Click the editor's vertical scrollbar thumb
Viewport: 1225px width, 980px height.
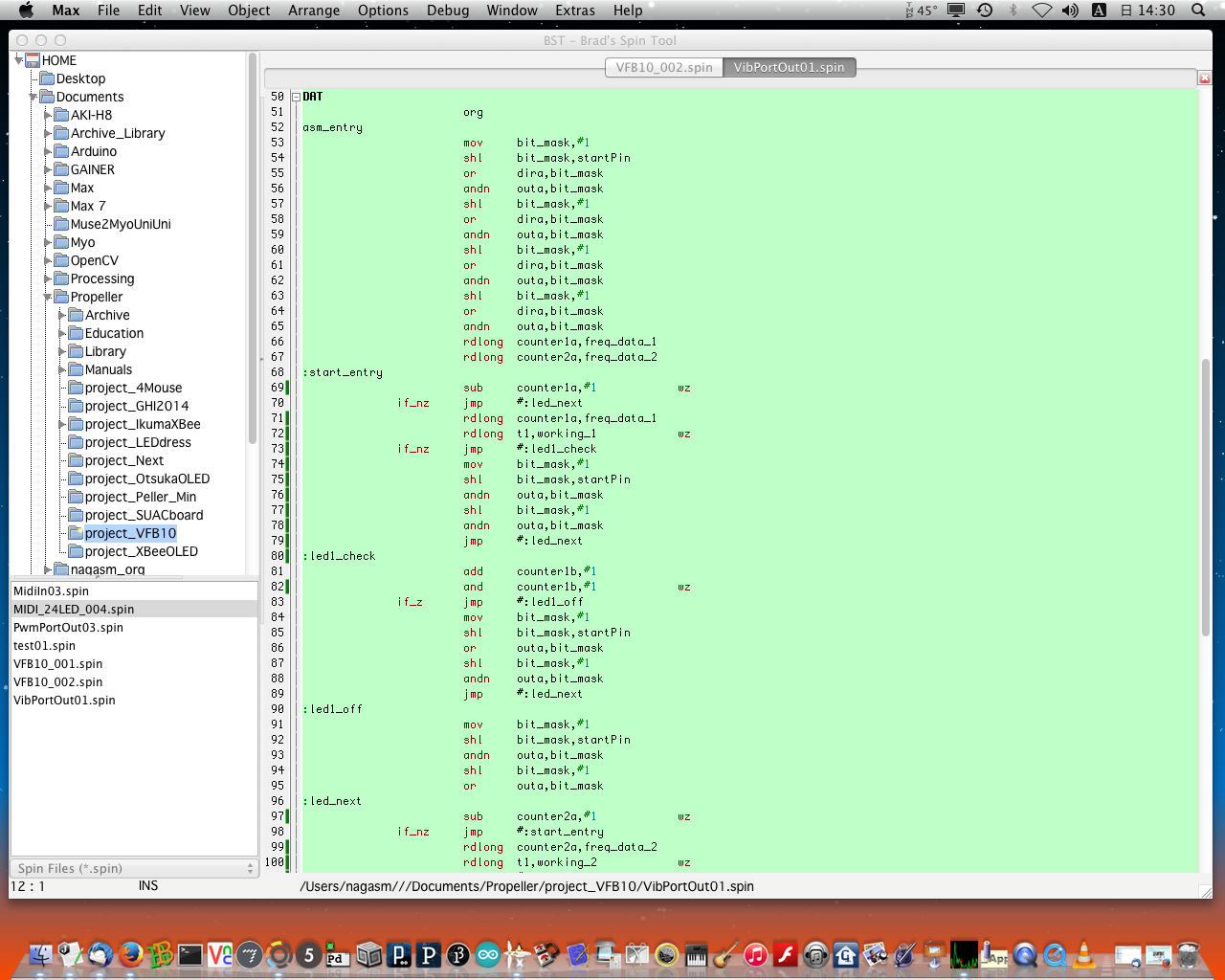coord(1205,498)
